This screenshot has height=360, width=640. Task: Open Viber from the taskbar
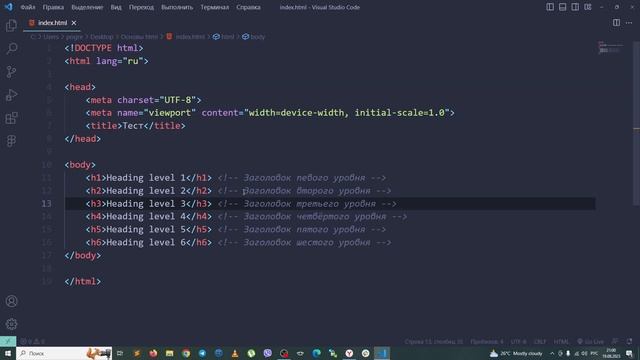(x=267, y=353)
